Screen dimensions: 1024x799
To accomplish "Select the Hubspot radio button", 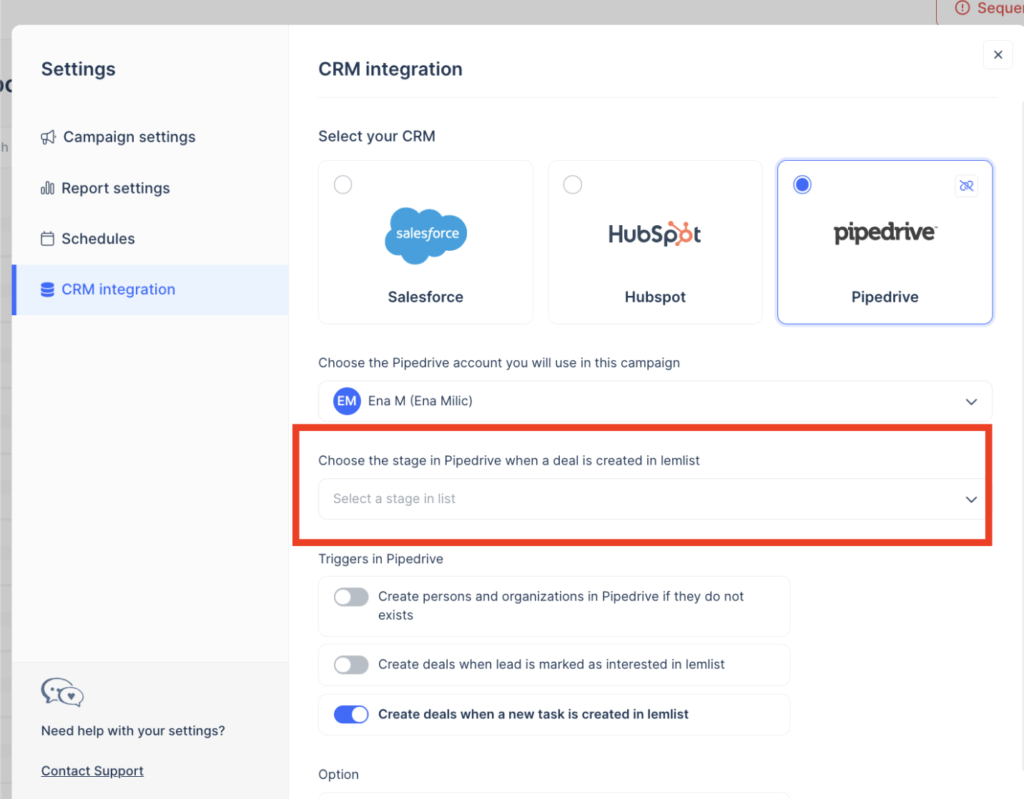I will (572, 185).
